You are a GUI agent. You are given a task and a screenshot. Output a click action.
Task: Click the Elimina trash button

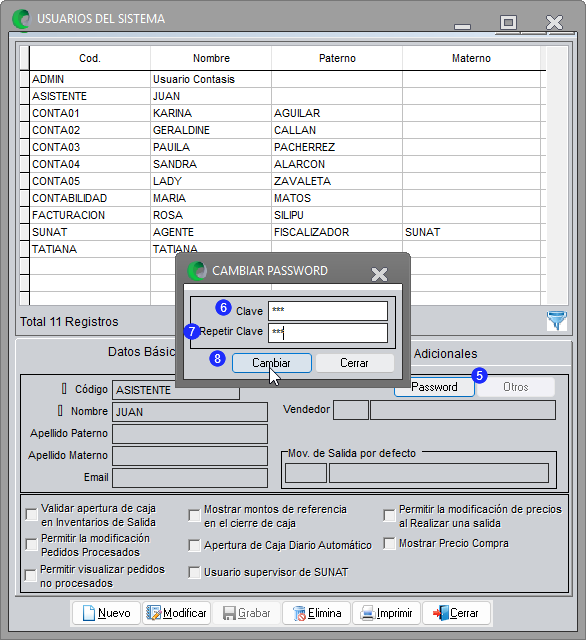[x=317, y=613]
